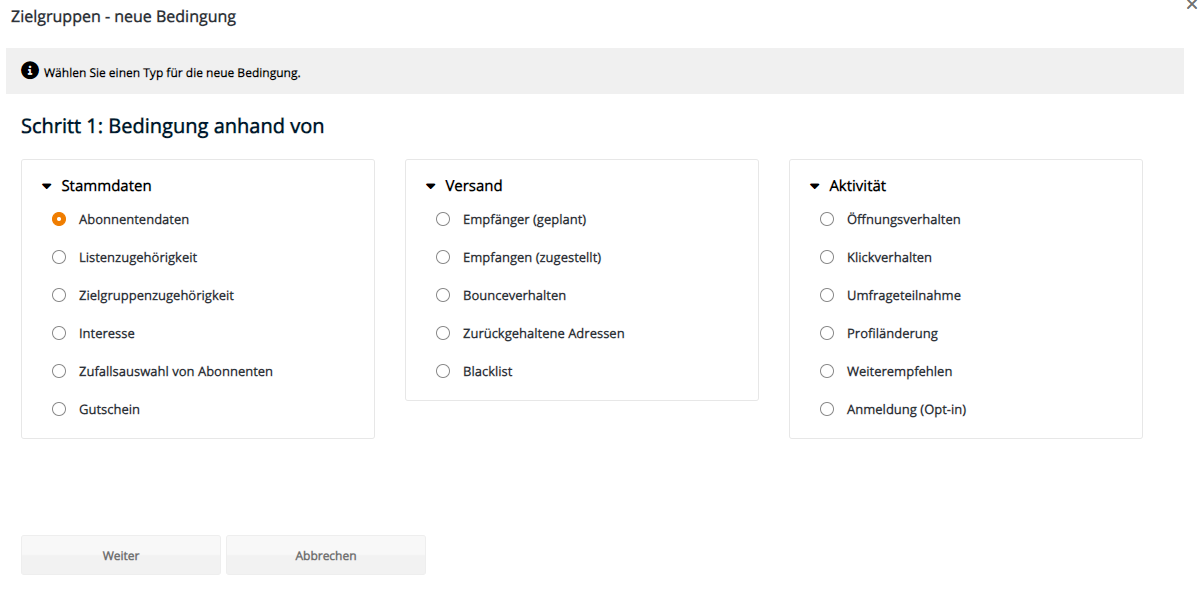
Task: Select the Zielgruppenzugehörigkeit radio button
Action: (x=59, y=295)
